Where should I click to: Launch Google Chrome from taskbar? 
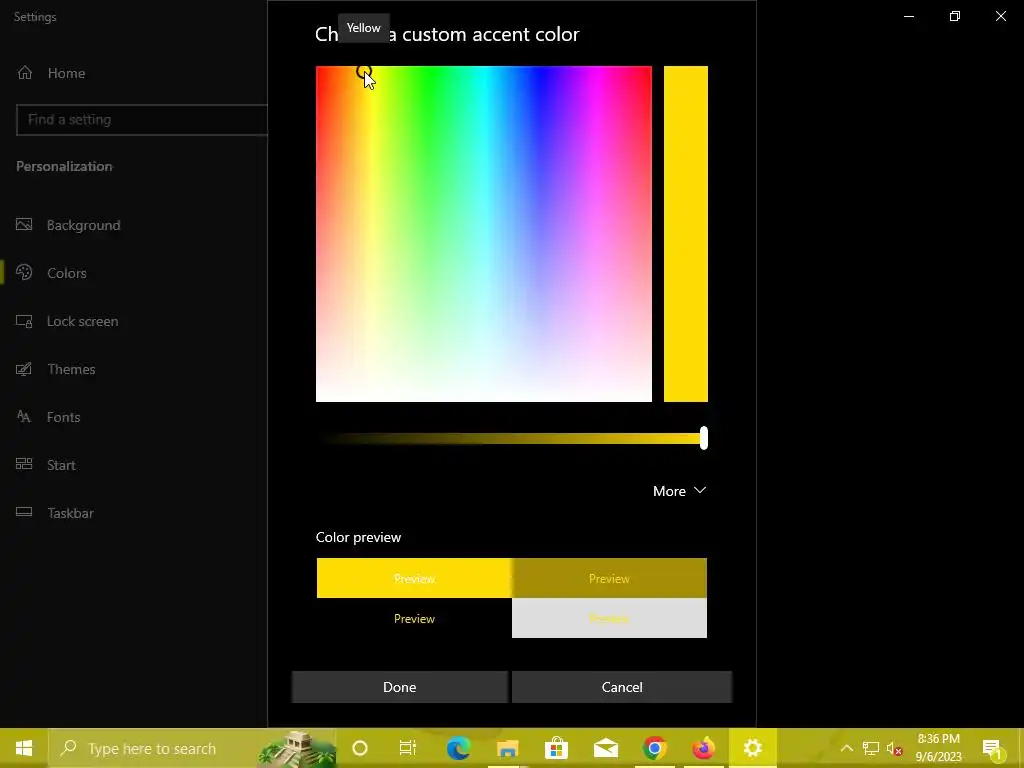click(654, 748)
